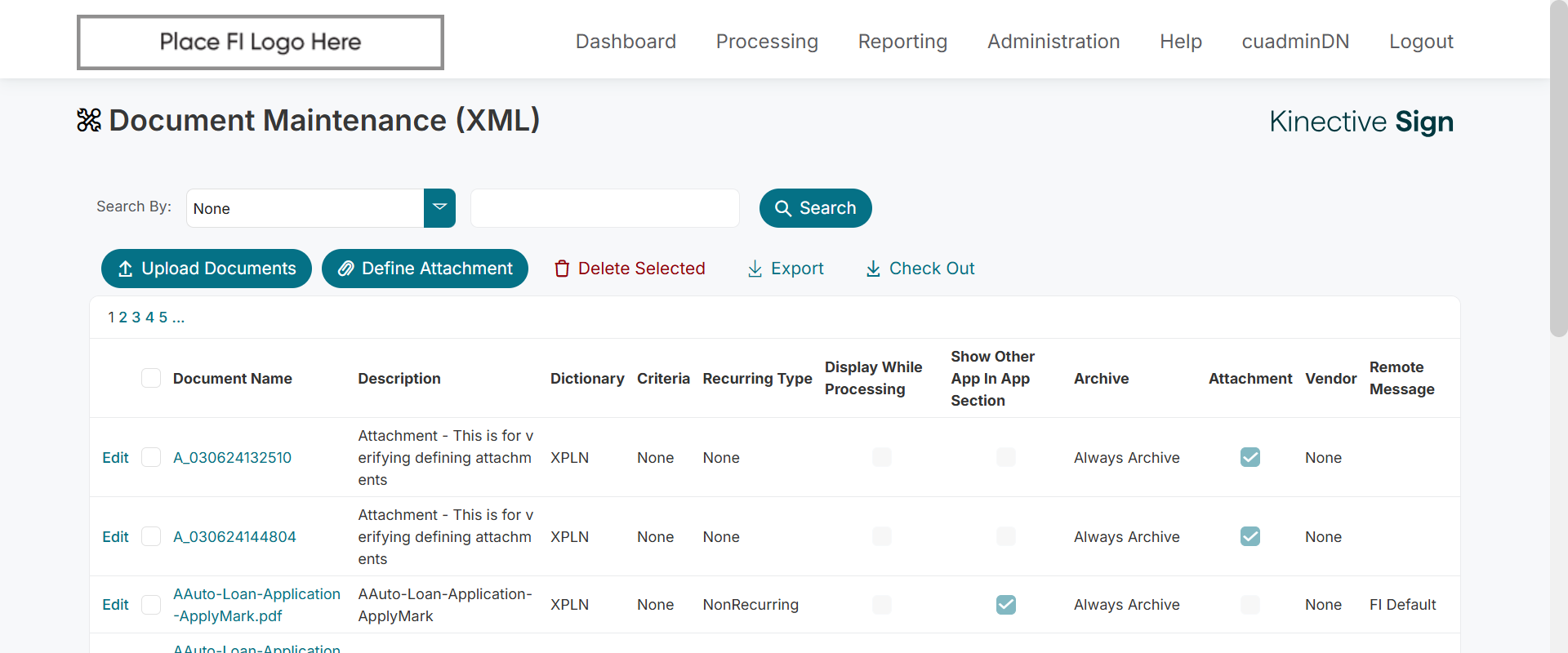Click the paperclip icon on Define Attachment
Image resolution: width=1568 pixels, height=653 pixels.
[x=346, y=269]
